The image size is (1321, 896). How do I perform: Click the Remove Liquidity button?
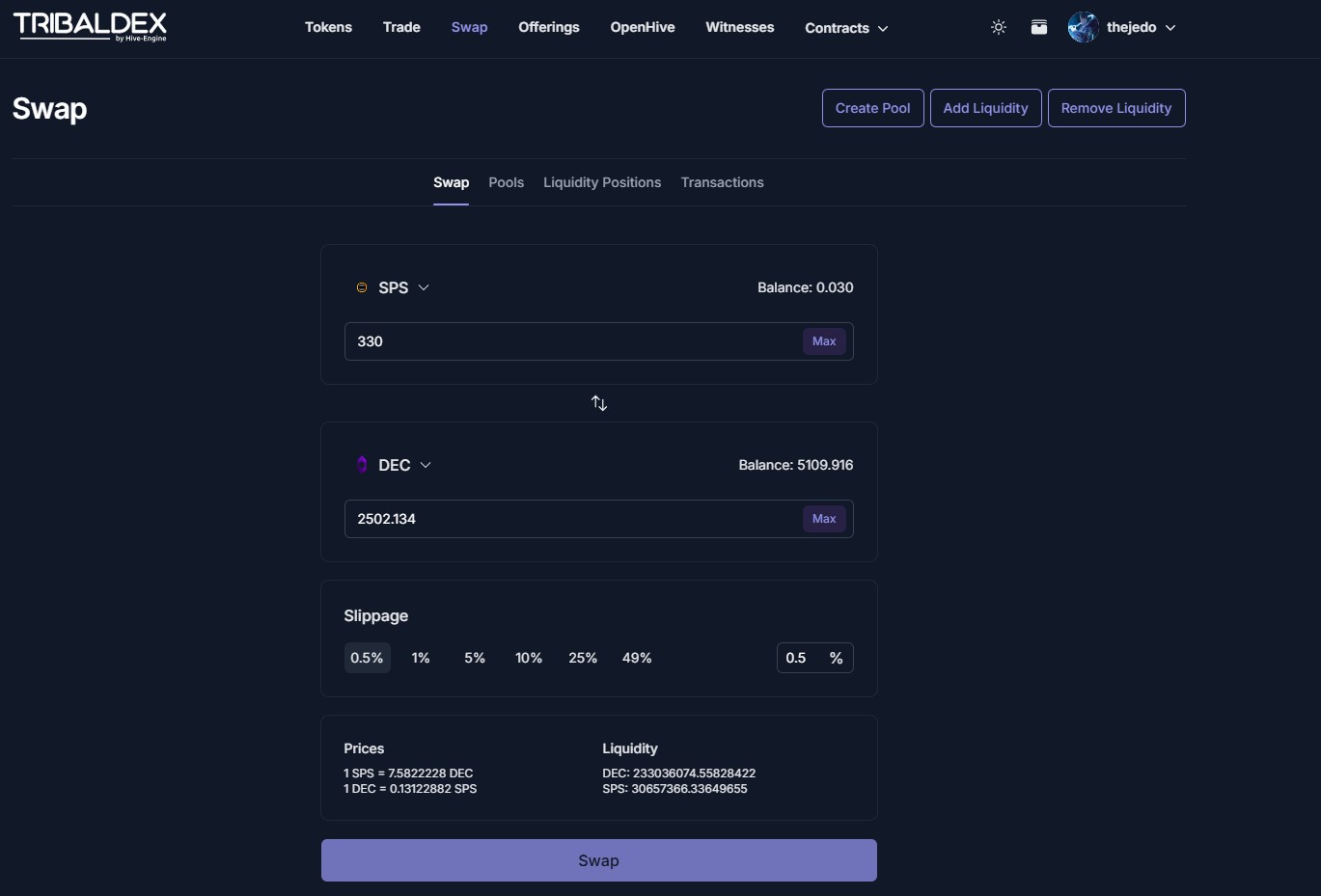coord(1116,108)
